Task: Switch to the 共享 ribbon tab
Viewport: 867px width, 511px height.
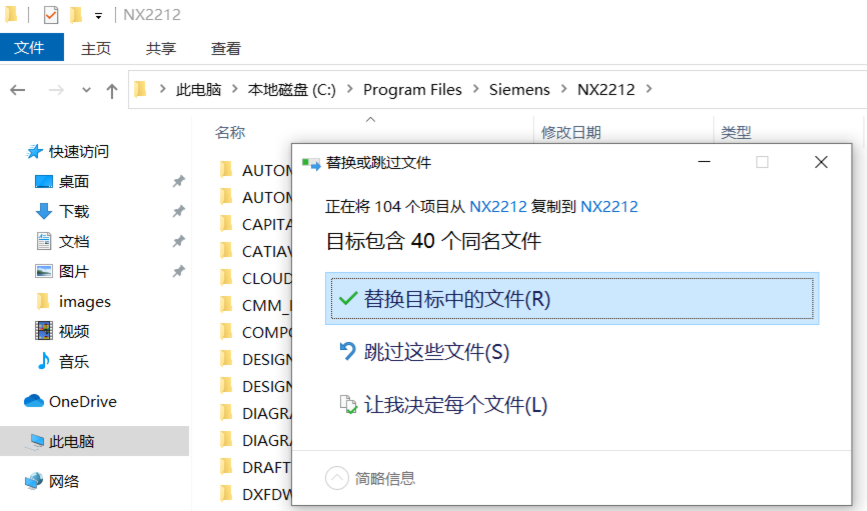Action: [x=160, y=48]
